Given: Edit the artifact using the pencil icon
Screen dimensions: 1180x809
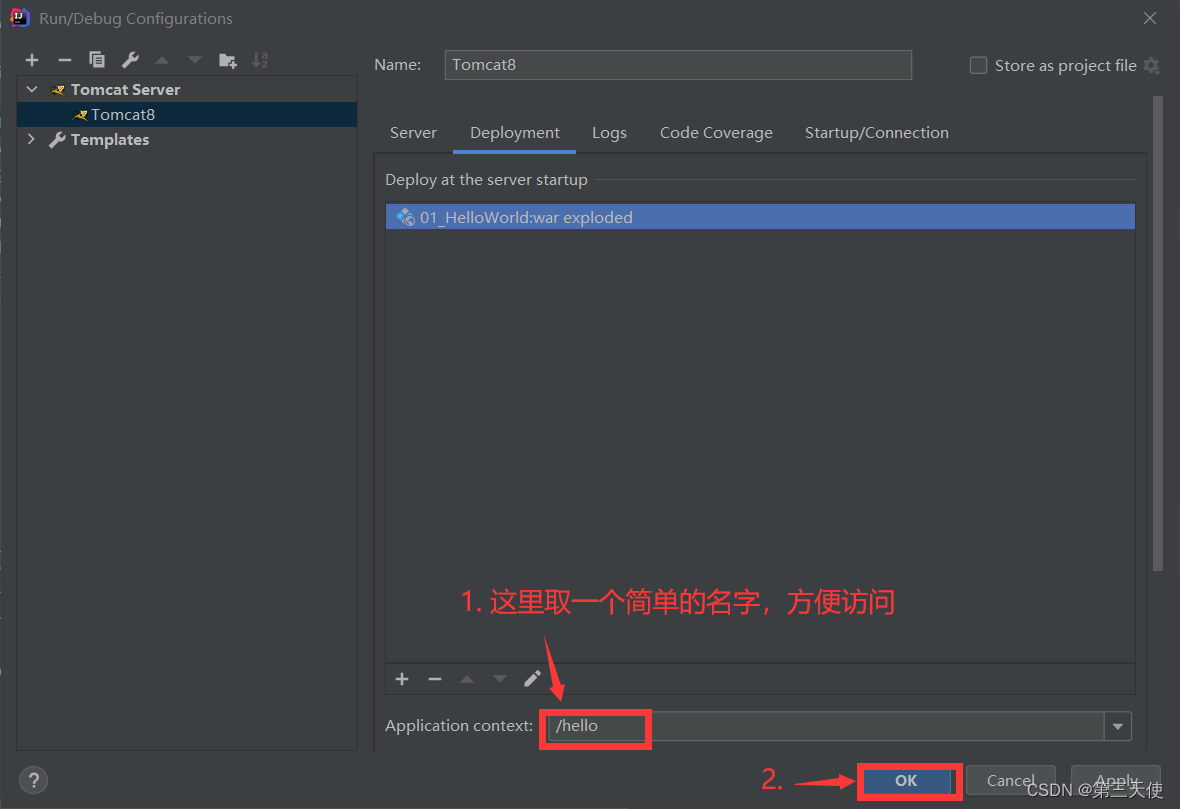Looking at the screenshot, I should tap(532, 679).
